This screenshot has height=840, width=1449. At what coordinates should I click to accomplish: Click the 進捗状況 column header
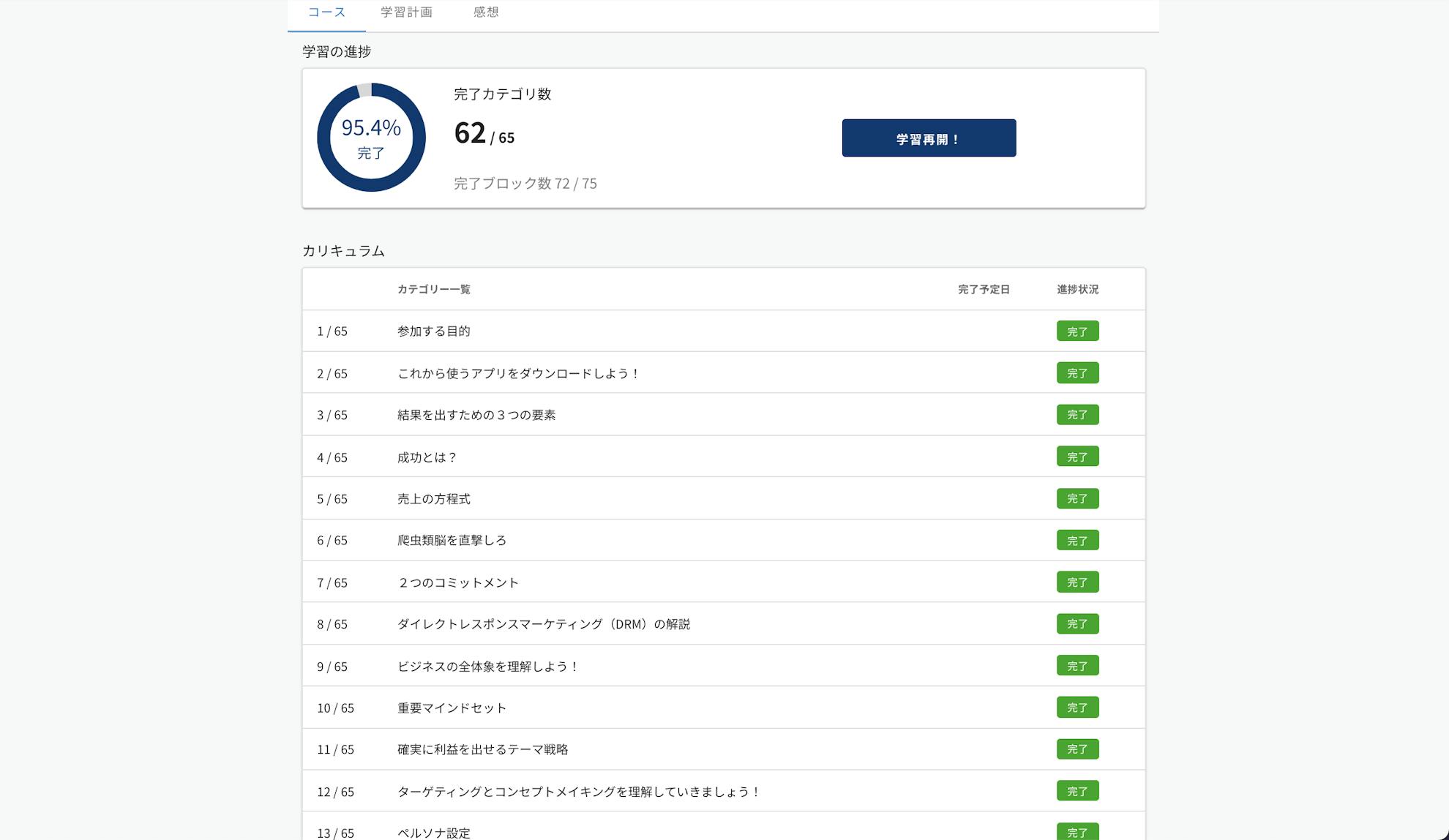tap(1077, 289)
